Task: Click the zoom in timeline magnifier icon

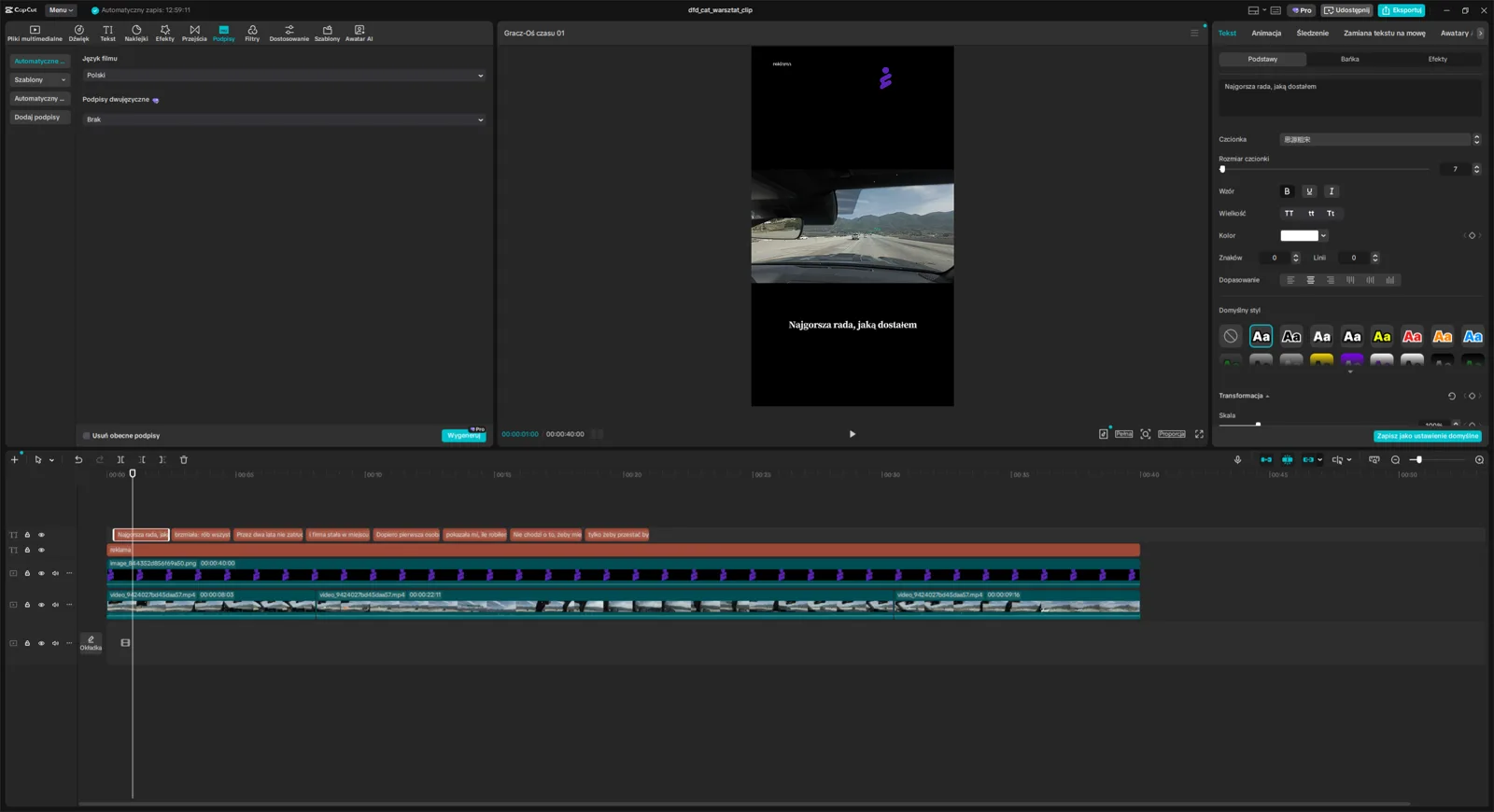Action: tap(1479, 459)
